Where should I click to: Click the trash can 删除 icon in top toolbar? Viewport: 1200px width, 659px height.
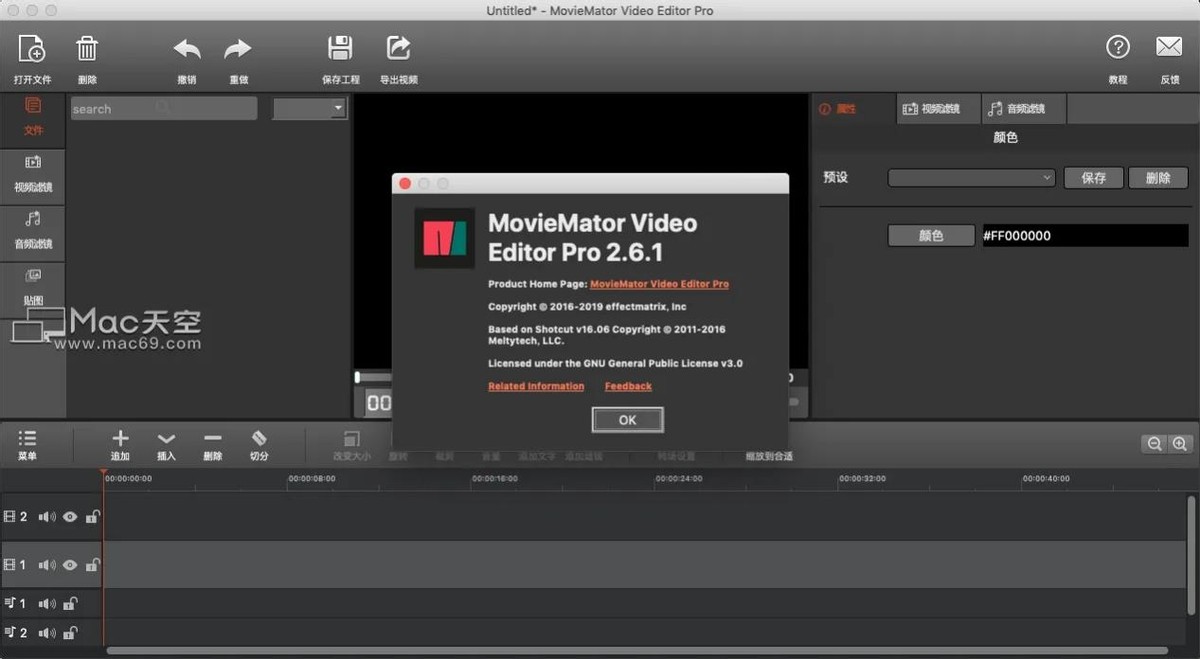click(87, 48)
